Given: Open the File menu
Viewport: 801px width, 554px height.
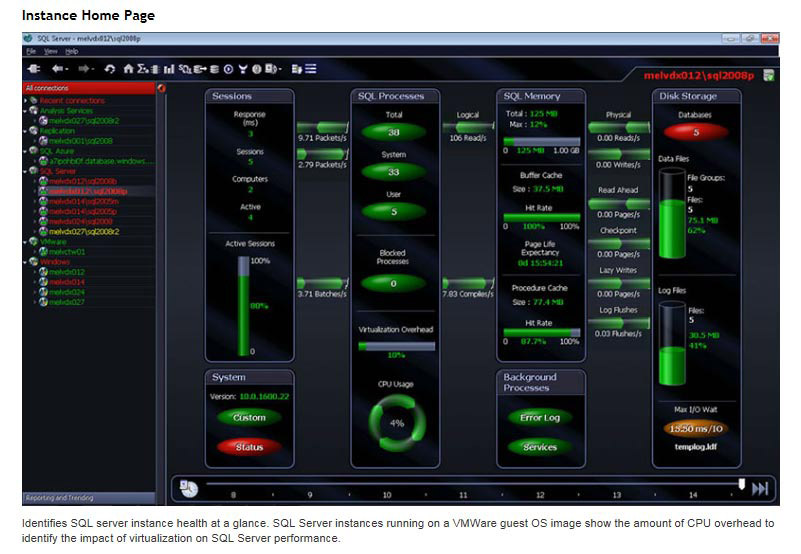Looking at the screenshot, I should [x=31, y=51].
